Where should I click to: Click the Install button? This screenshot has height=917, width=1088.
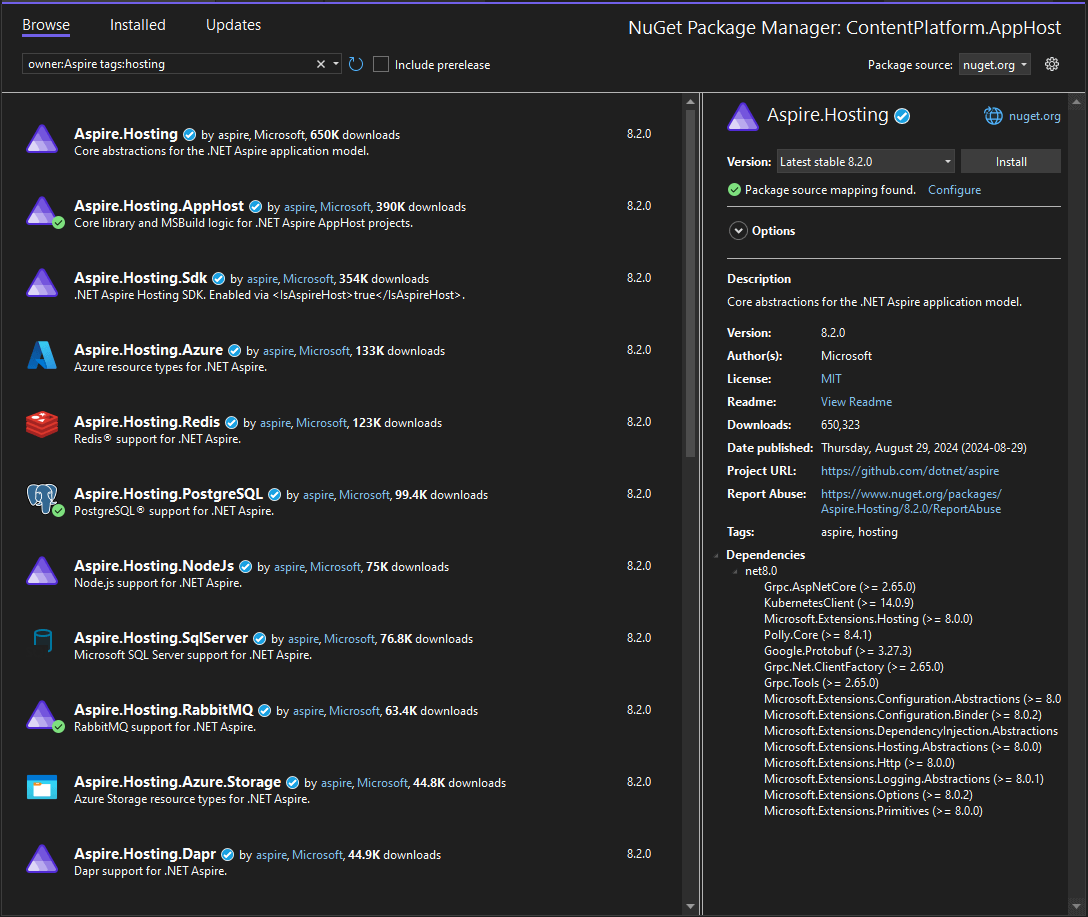[x=1010, y=161]
